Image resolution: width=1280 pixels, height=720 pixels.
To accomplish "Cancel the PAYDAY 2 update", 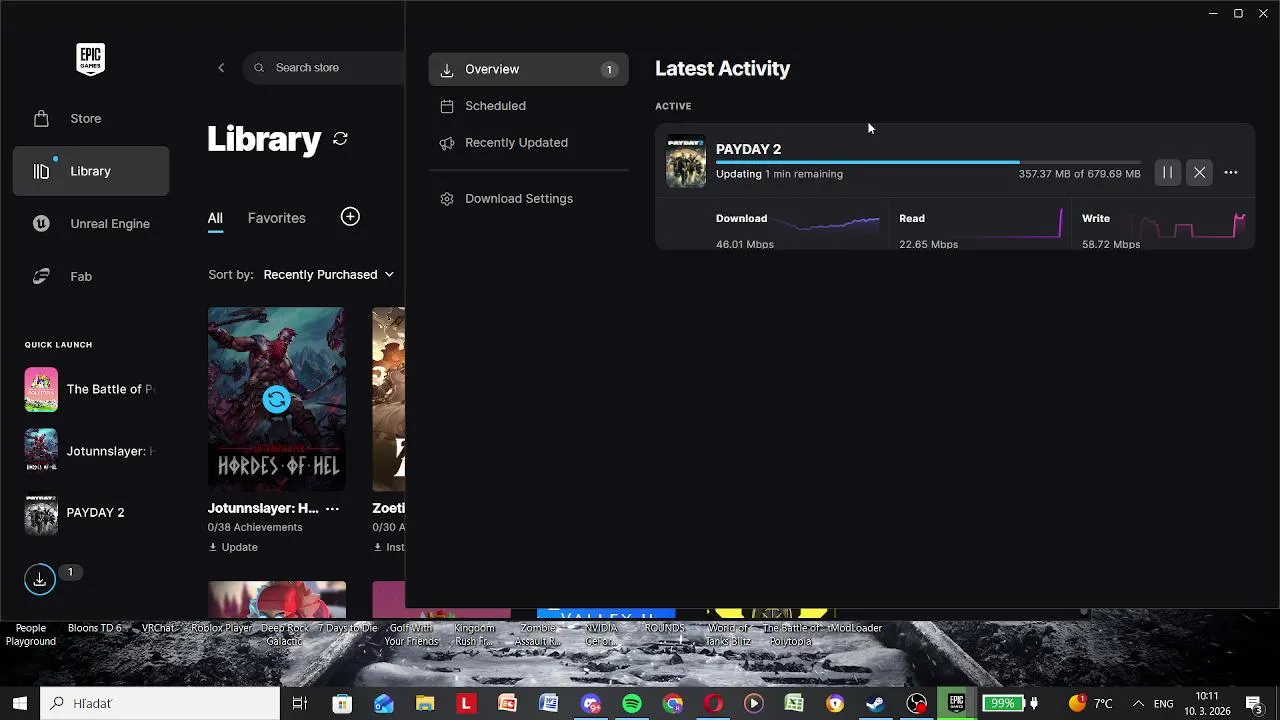I will (x=1199, y=173).
